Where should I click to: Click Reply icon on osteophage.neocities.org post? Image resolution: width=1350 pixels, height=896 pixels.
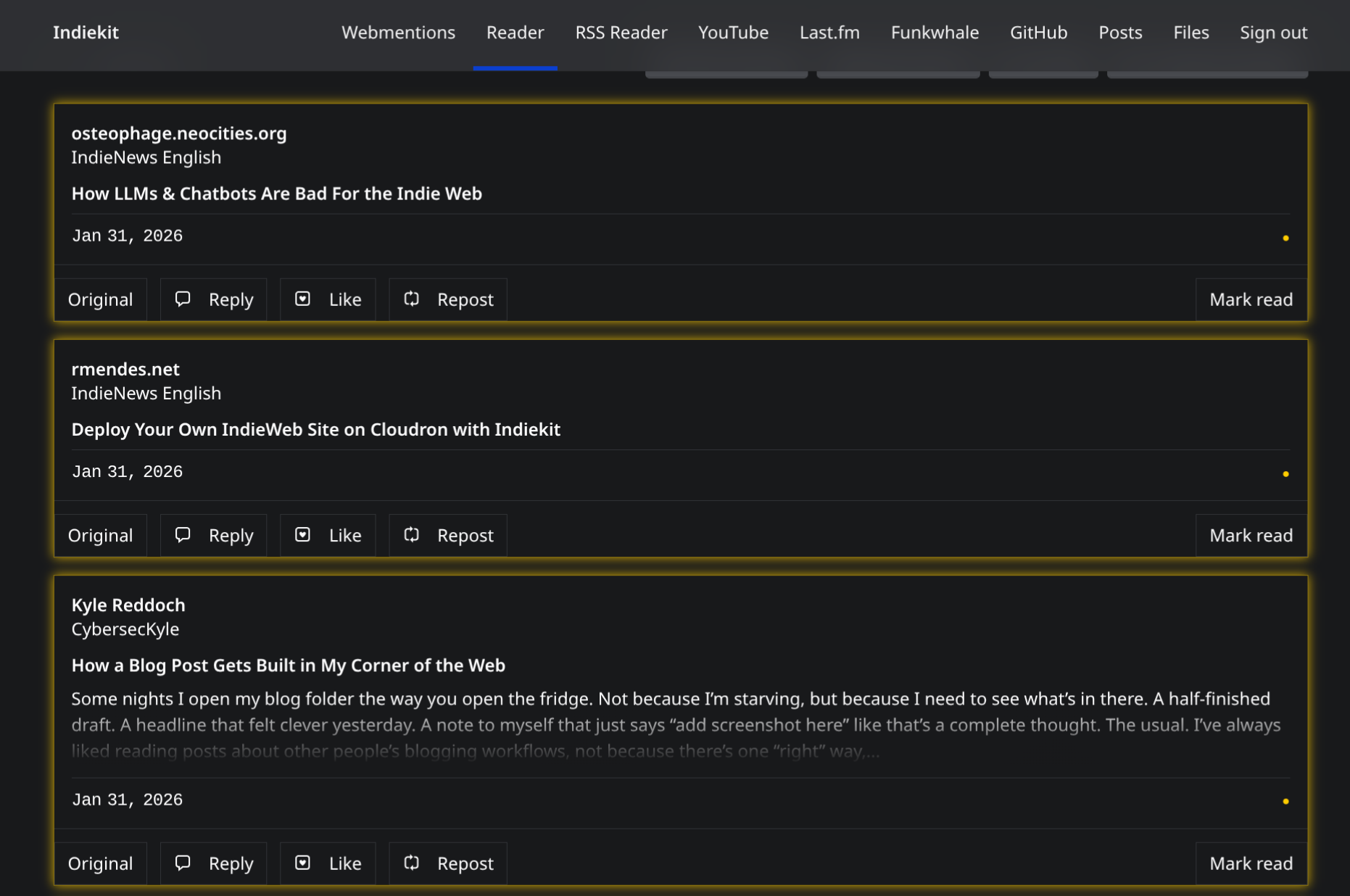click(183, 299)
